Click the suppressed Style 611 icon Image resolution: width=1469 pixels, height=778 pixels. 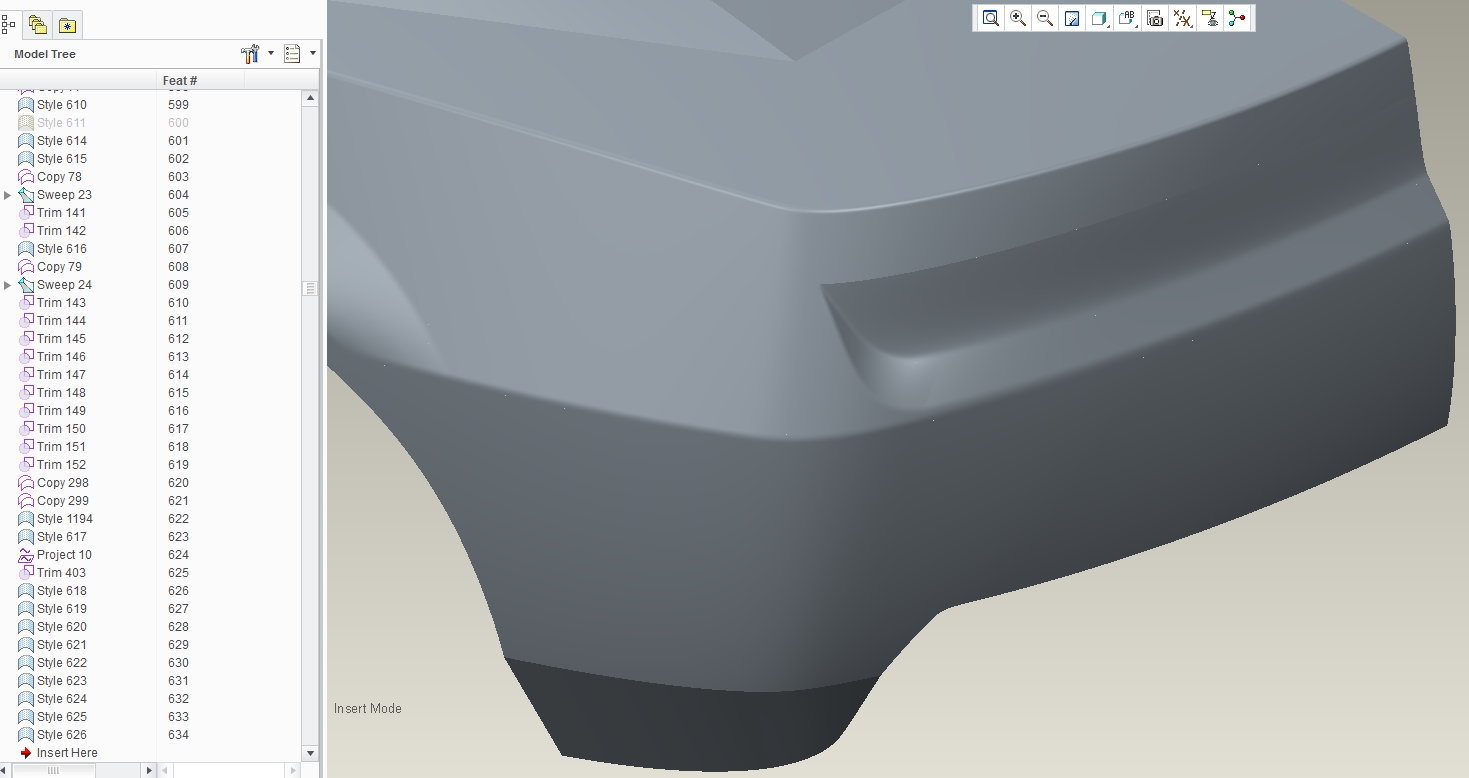pyautogui.click(x=26, y=123)
